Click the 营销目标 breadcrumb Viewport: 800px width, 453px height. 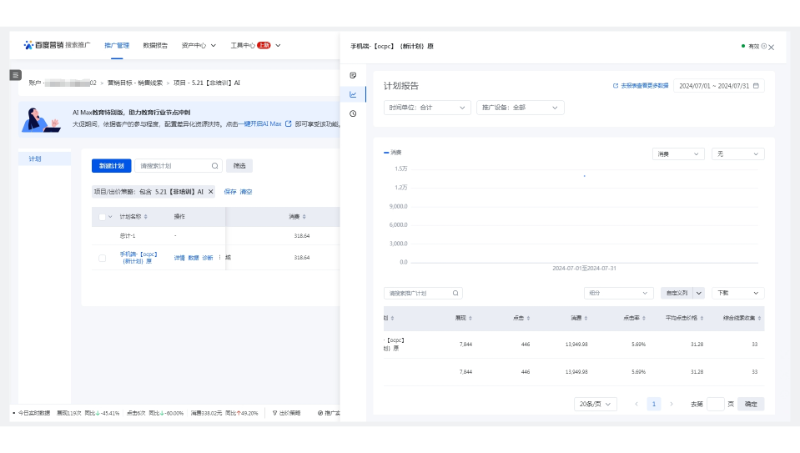(135, 83)
